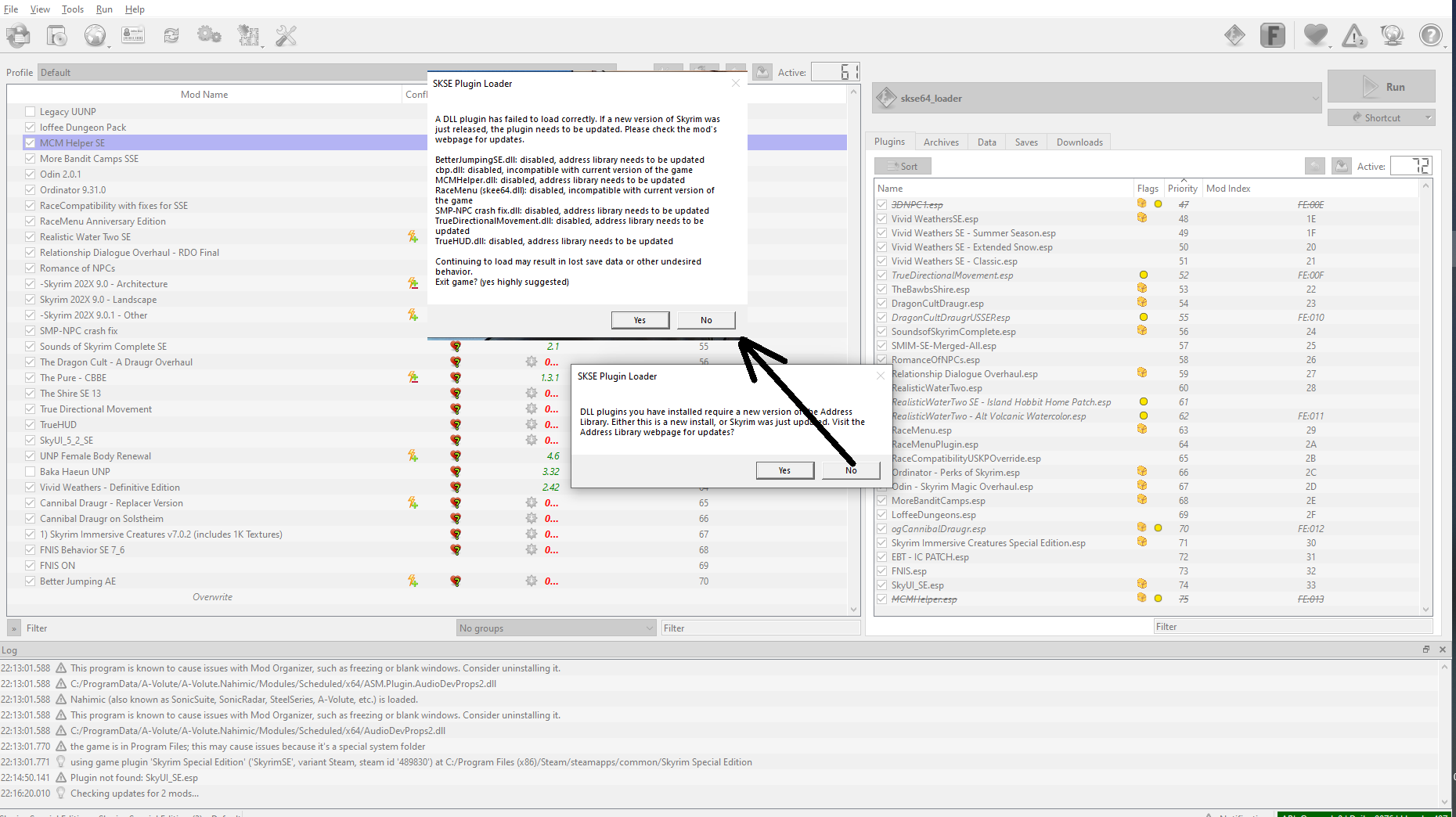Enable the Legacy UUNP mod checkbox
Viewport: 1456px width, 817px height.
pos(31,111)
